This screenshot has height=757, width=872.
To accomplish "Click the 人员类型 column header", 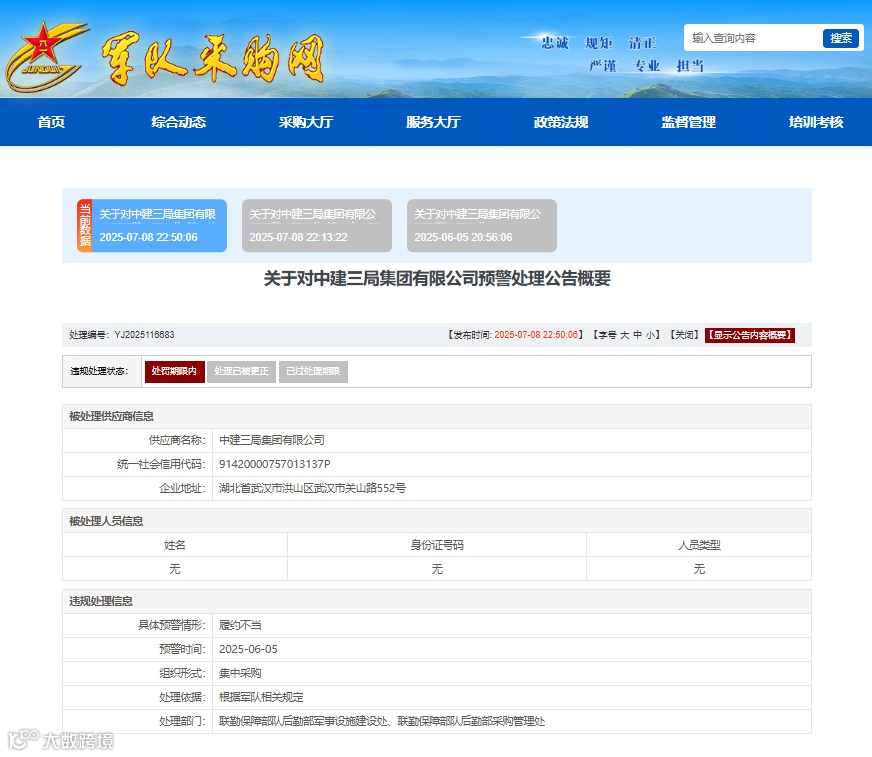I will pyautogui.click(x=699, y=545).
